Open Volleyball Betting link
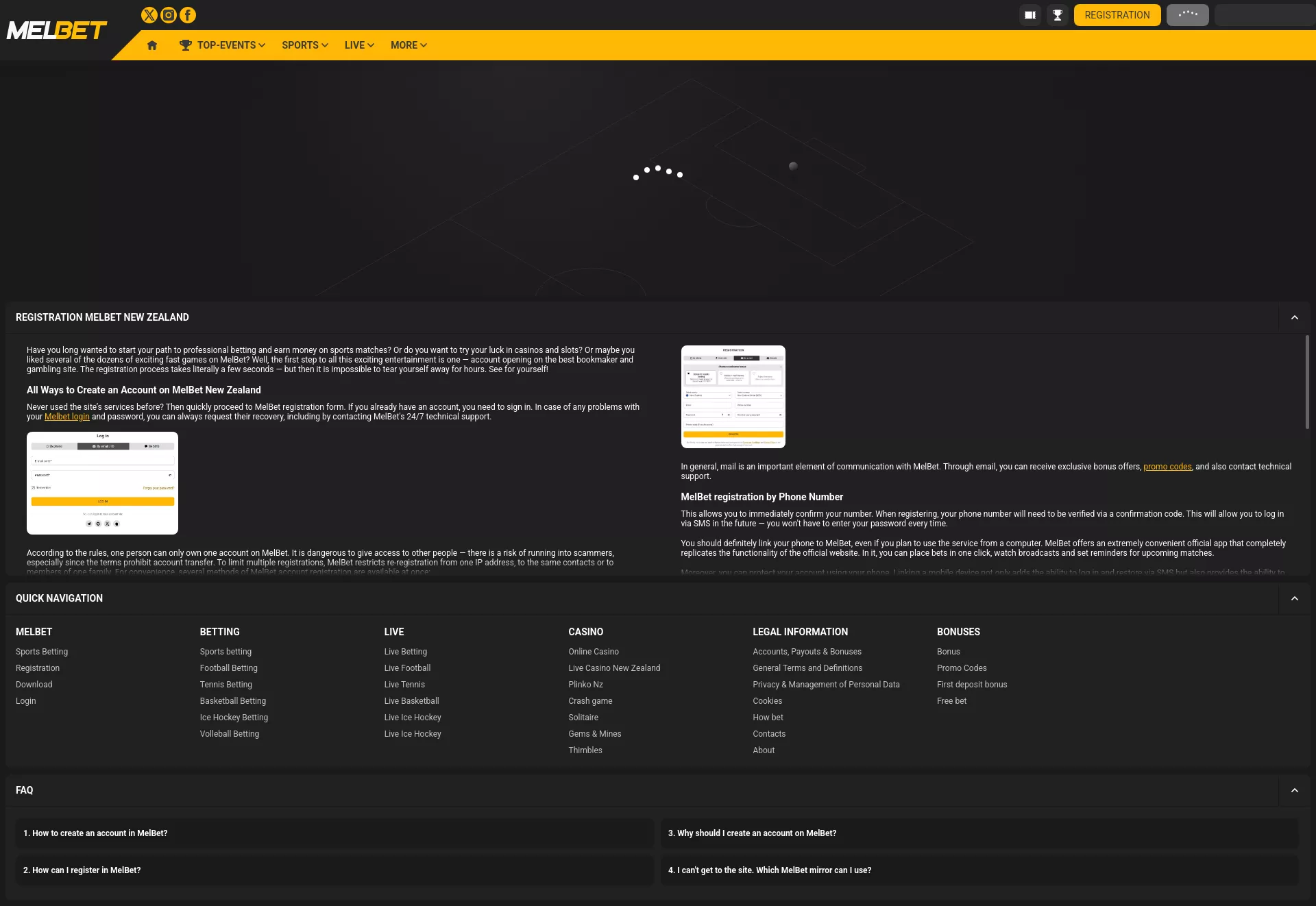1316x906 pixels. [x=230, y=734]
